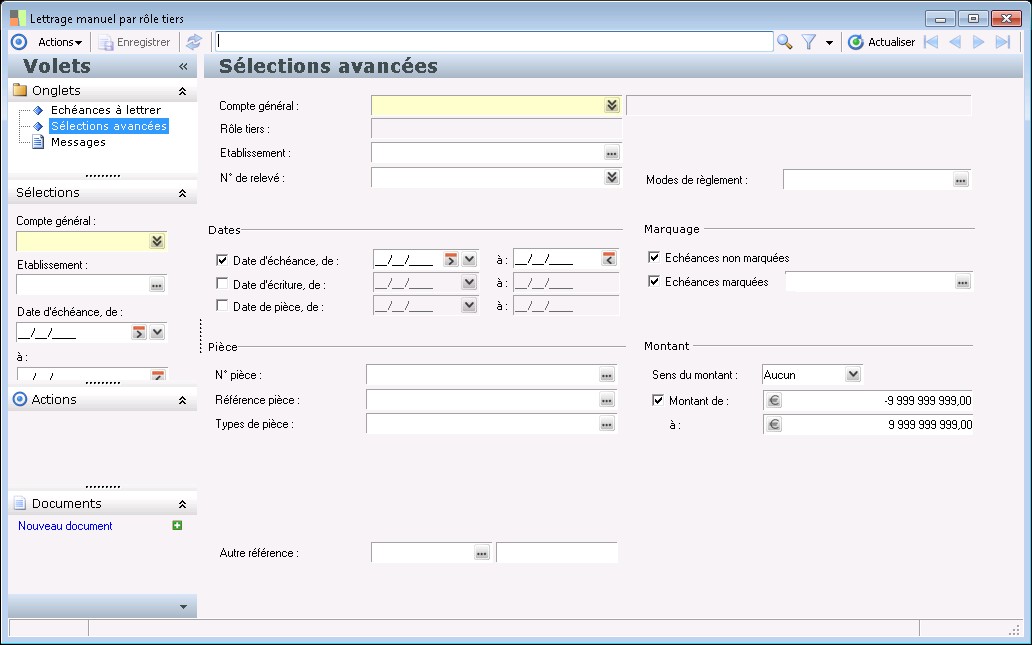The width and height of the screenshot is (1032, 645).
Task: Click the Nouveau document link
Action: (x=65, y=526)
